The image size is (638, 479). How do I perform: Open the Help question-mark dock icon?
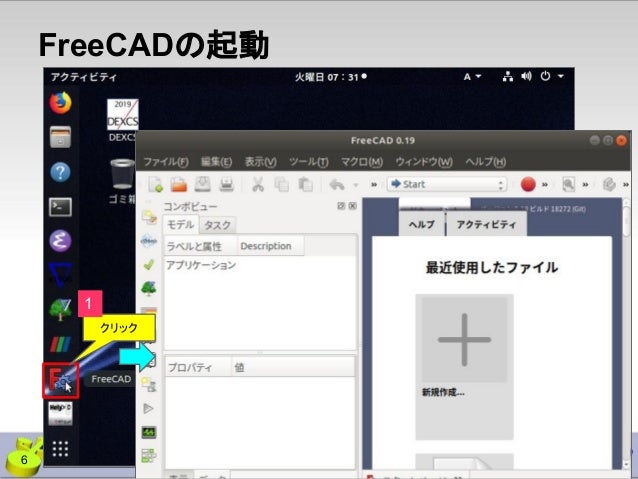60,172
